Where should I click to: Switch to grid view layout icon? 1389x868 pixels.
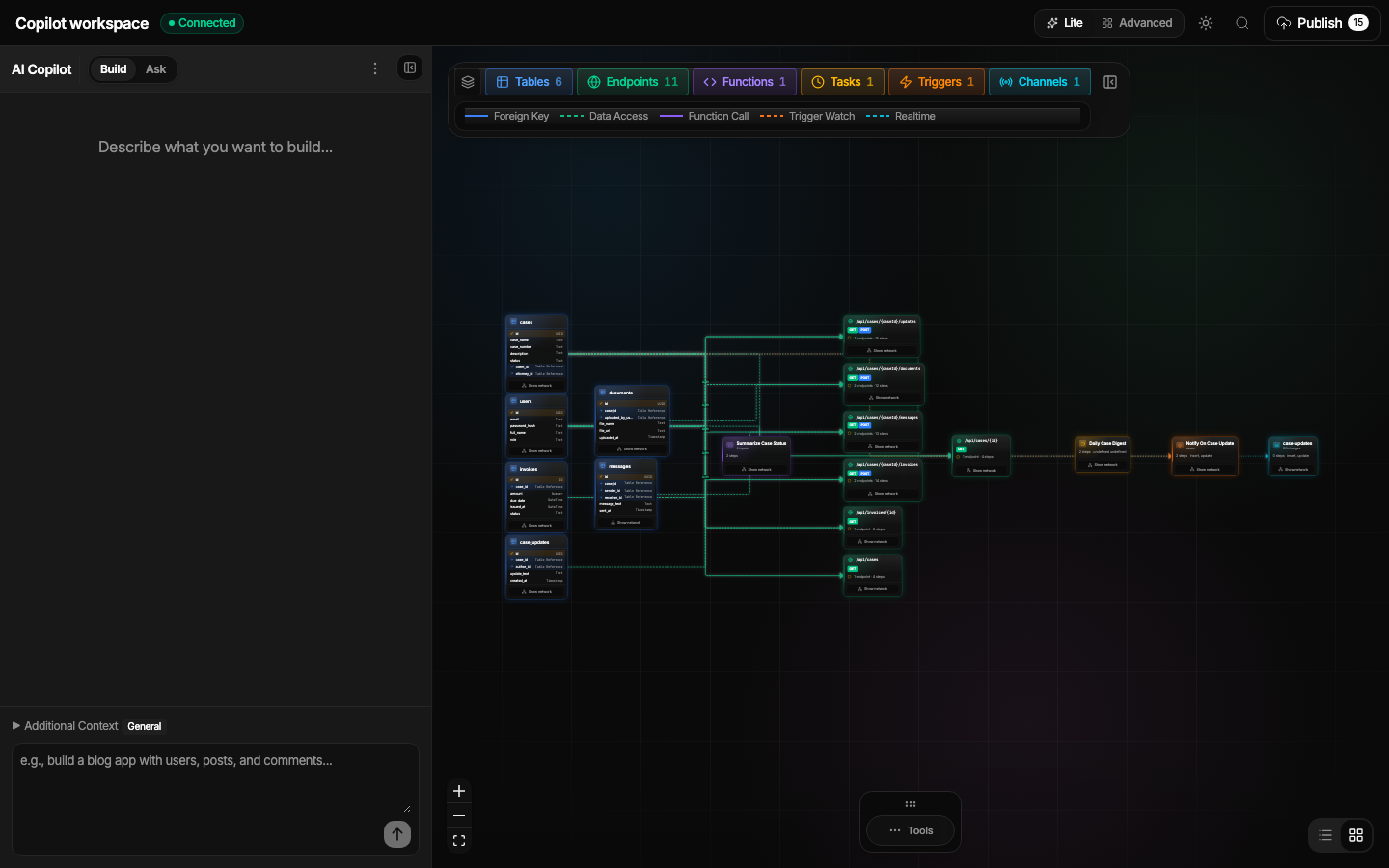click(1356, 835)
